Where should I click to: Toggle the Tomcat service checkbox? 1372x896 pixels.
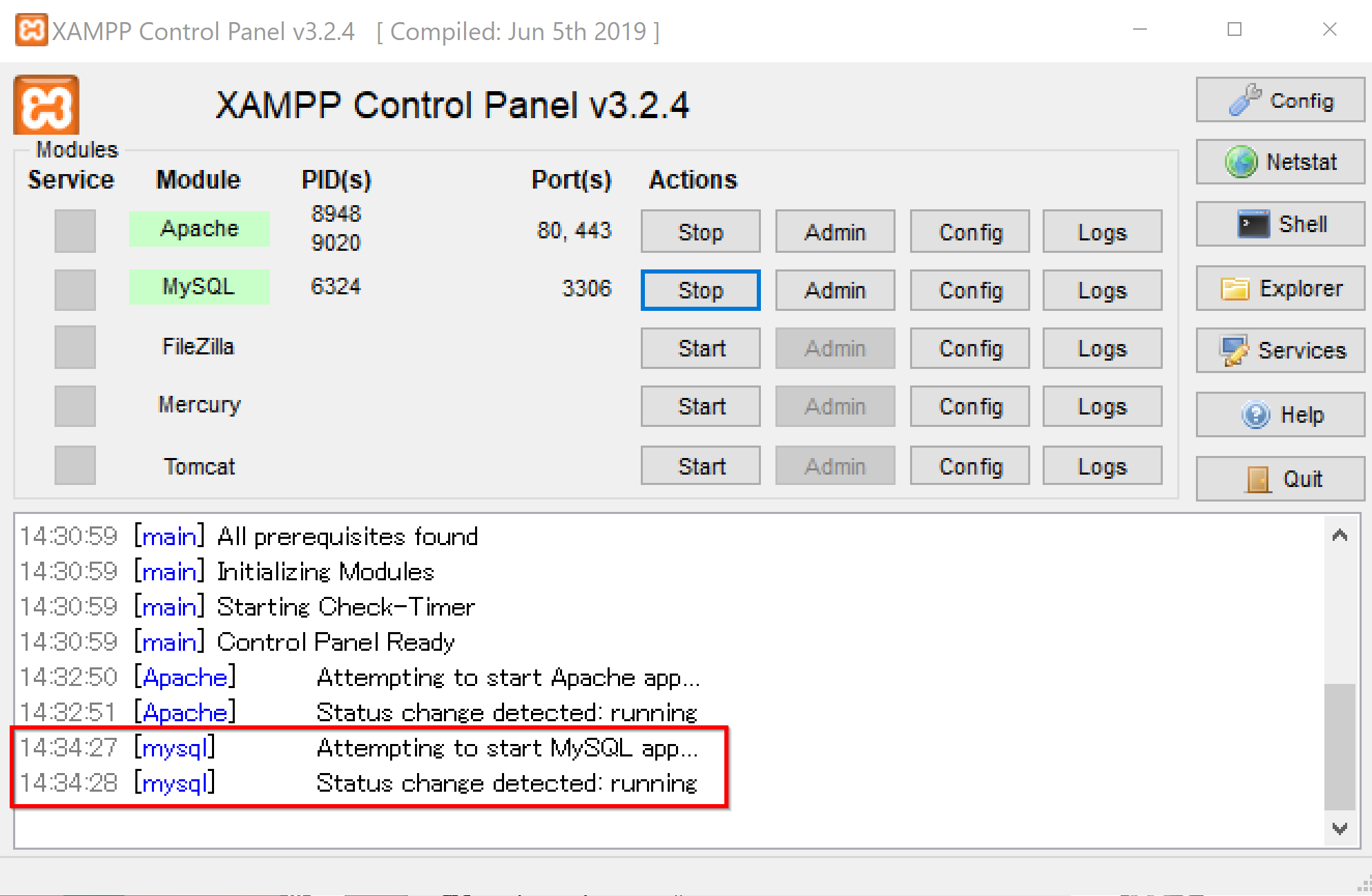tap(75, 465)
